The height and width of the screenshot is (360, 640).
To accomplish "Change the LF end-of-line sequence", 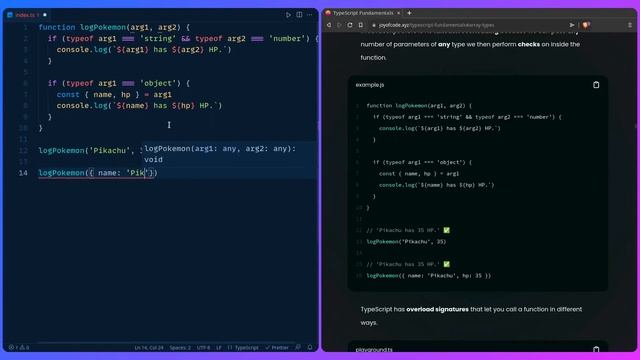I will tap(218, 348).
